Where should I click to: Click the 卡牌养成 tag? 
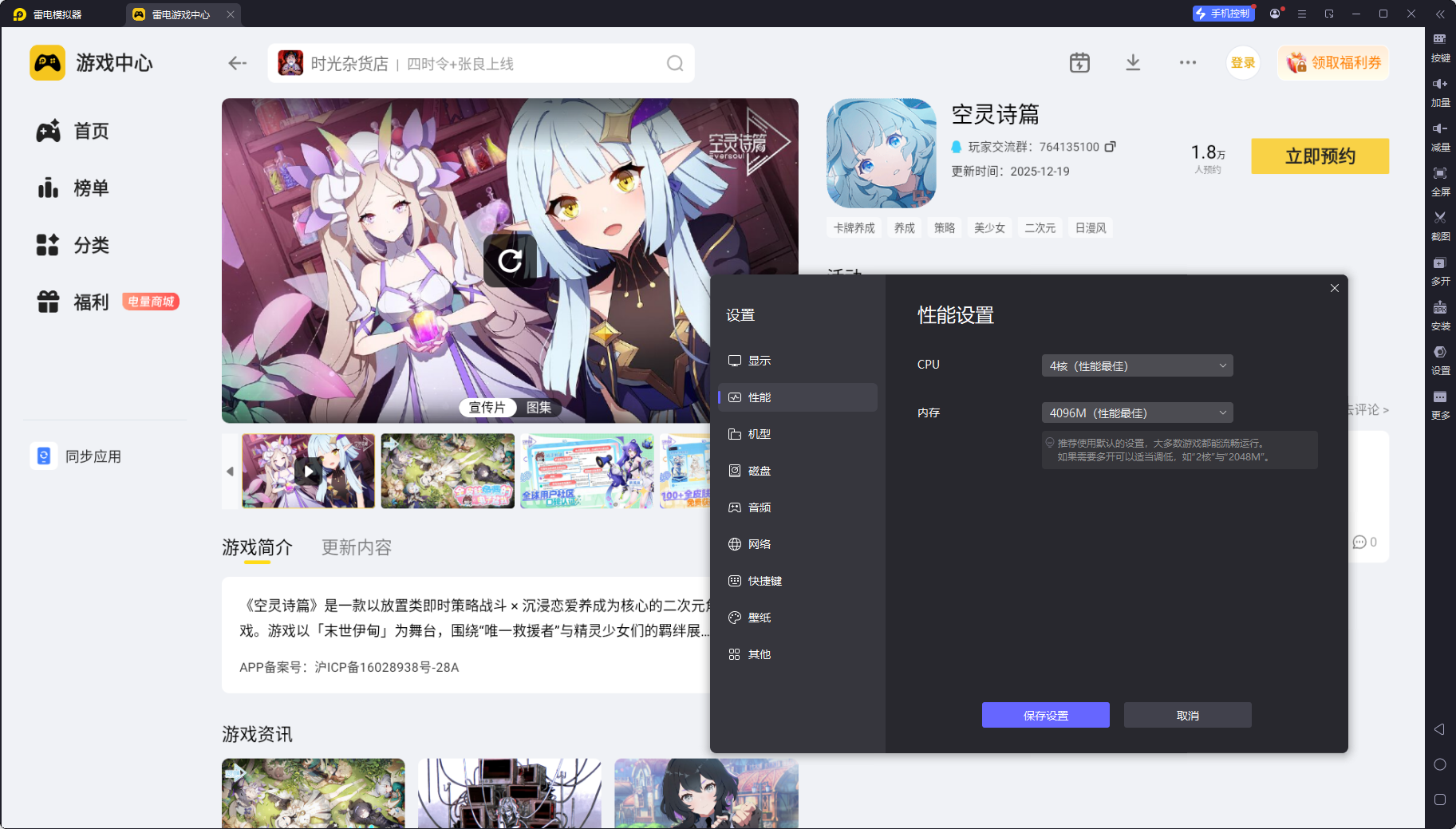tap(854, 228)
